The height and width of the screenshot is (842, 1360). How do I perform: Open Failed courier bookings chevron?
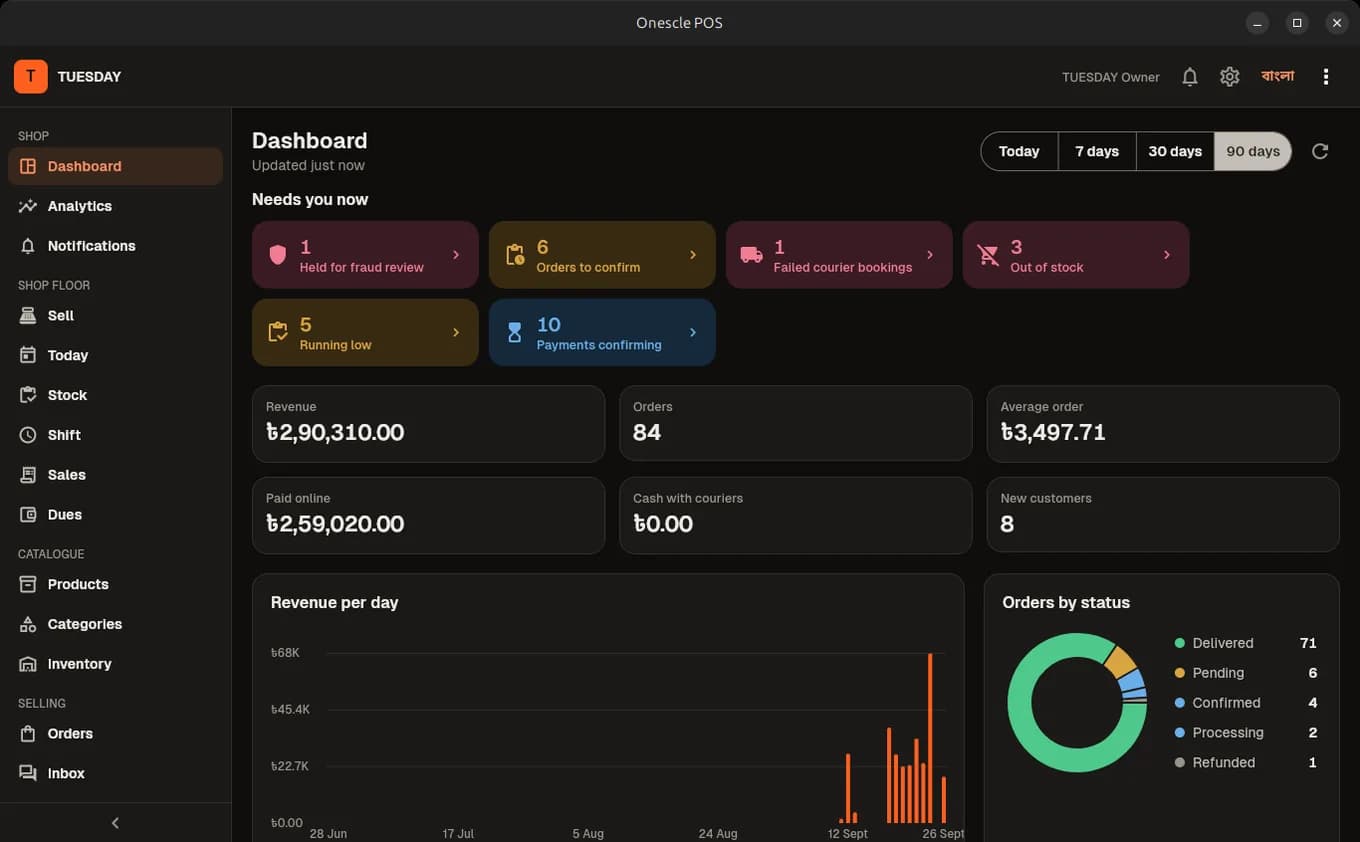(930, 255)
